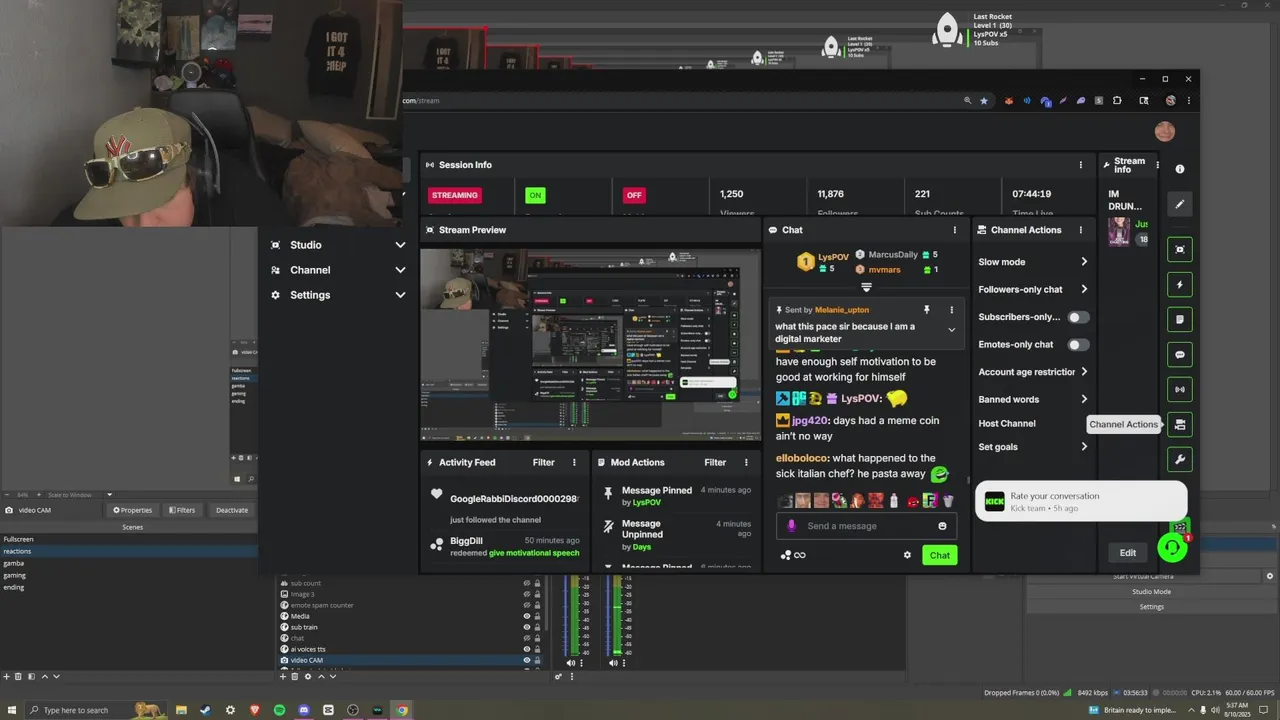This screenshot has width=1280, height=720.
Task: Click the info icon in right sidebar
Action: [x=1180, y=170]
